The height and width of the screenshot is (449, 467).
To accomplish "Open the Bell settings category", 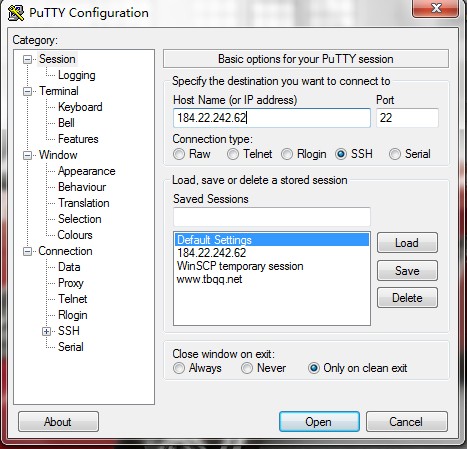I will coord(66,123).
